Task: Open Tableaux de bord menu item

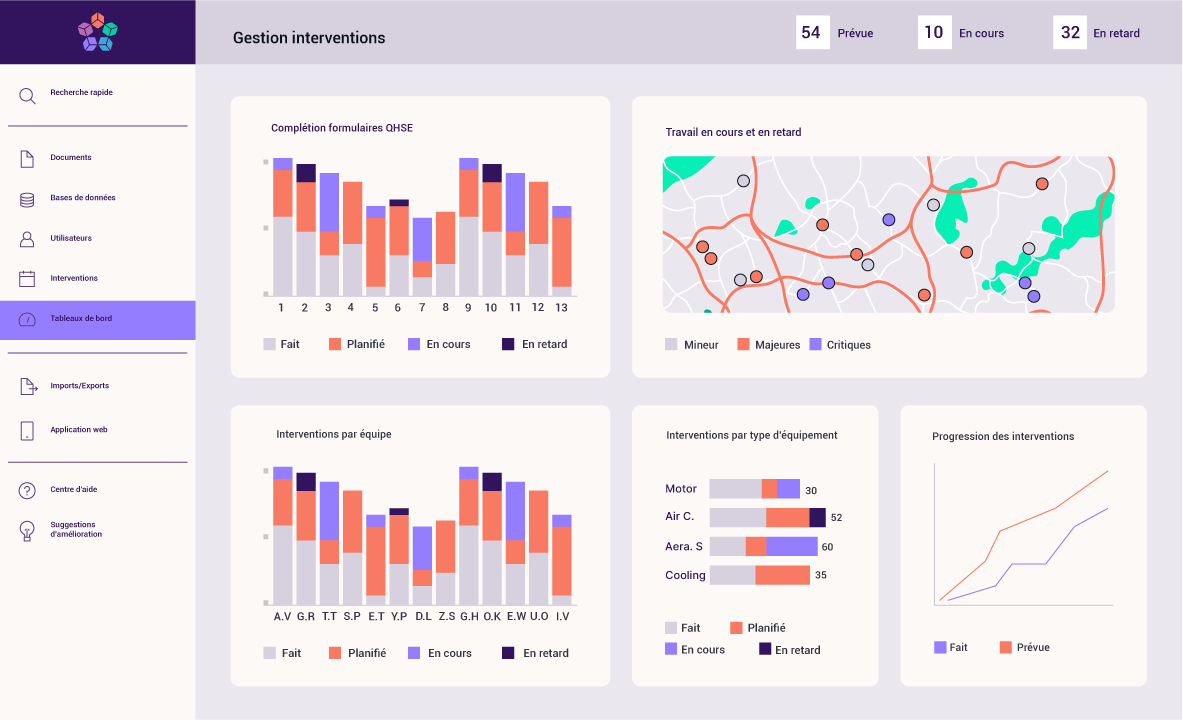Action: 97,319
